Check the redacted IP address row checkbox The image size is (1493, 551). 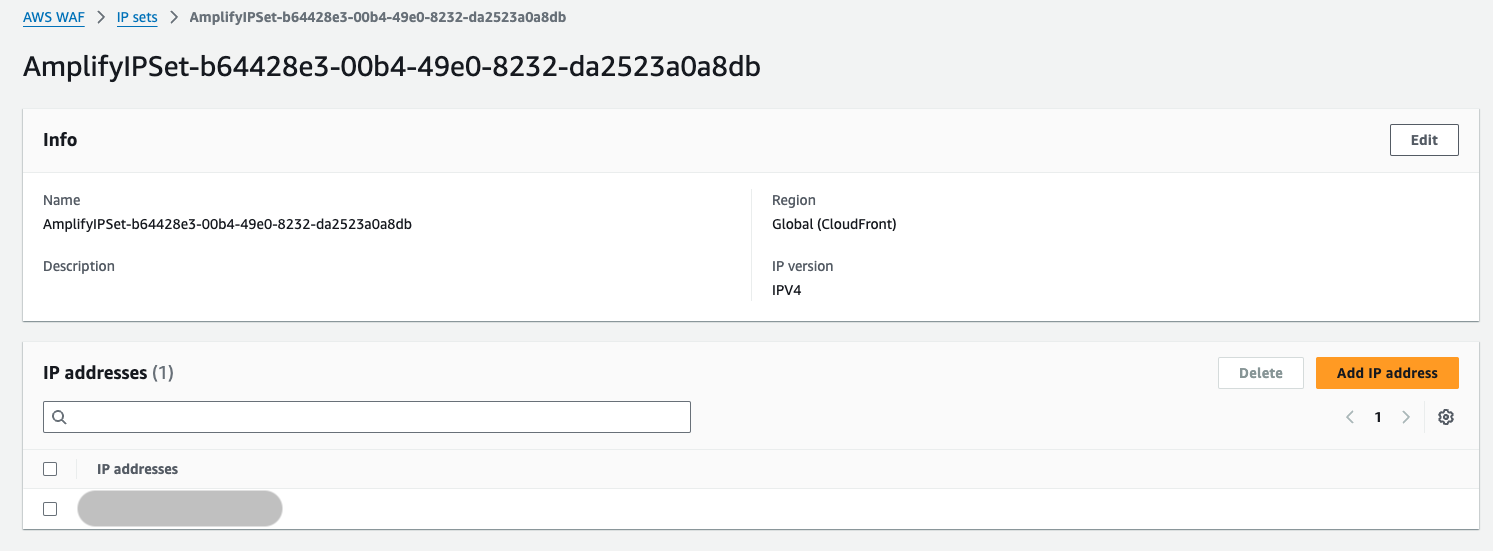[50, 509]
